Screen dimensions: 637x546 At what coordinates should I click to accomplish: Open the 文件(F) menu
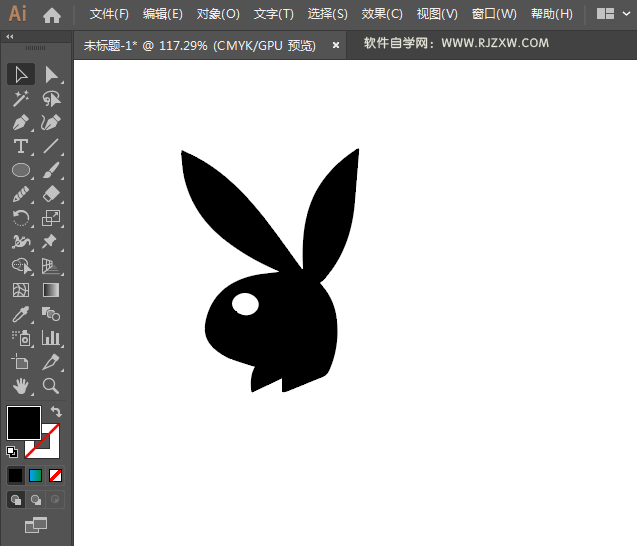pos(109,14)
